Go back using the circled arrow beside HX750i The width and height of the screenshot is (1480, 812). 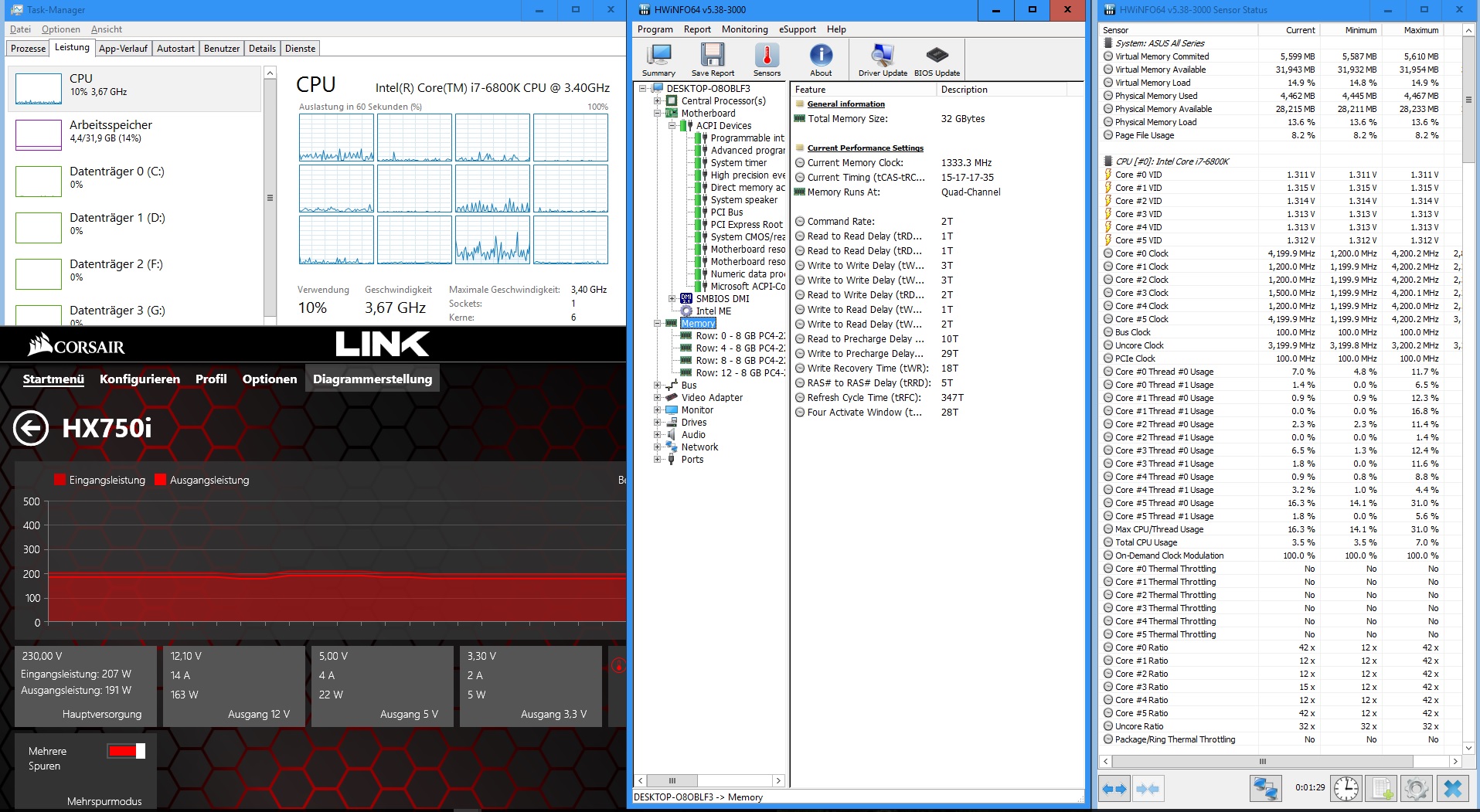[x=31, y=428]
